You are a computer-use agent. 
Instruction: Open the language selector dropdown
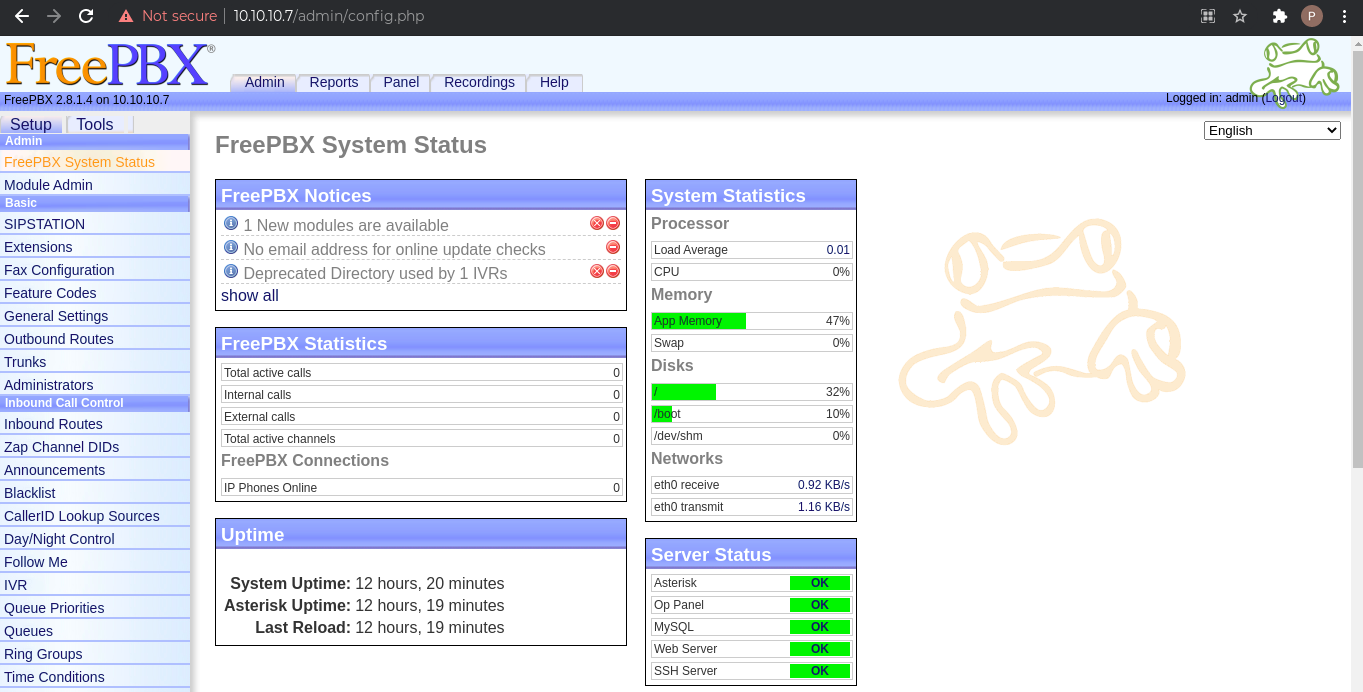[x=1272, y=130]
